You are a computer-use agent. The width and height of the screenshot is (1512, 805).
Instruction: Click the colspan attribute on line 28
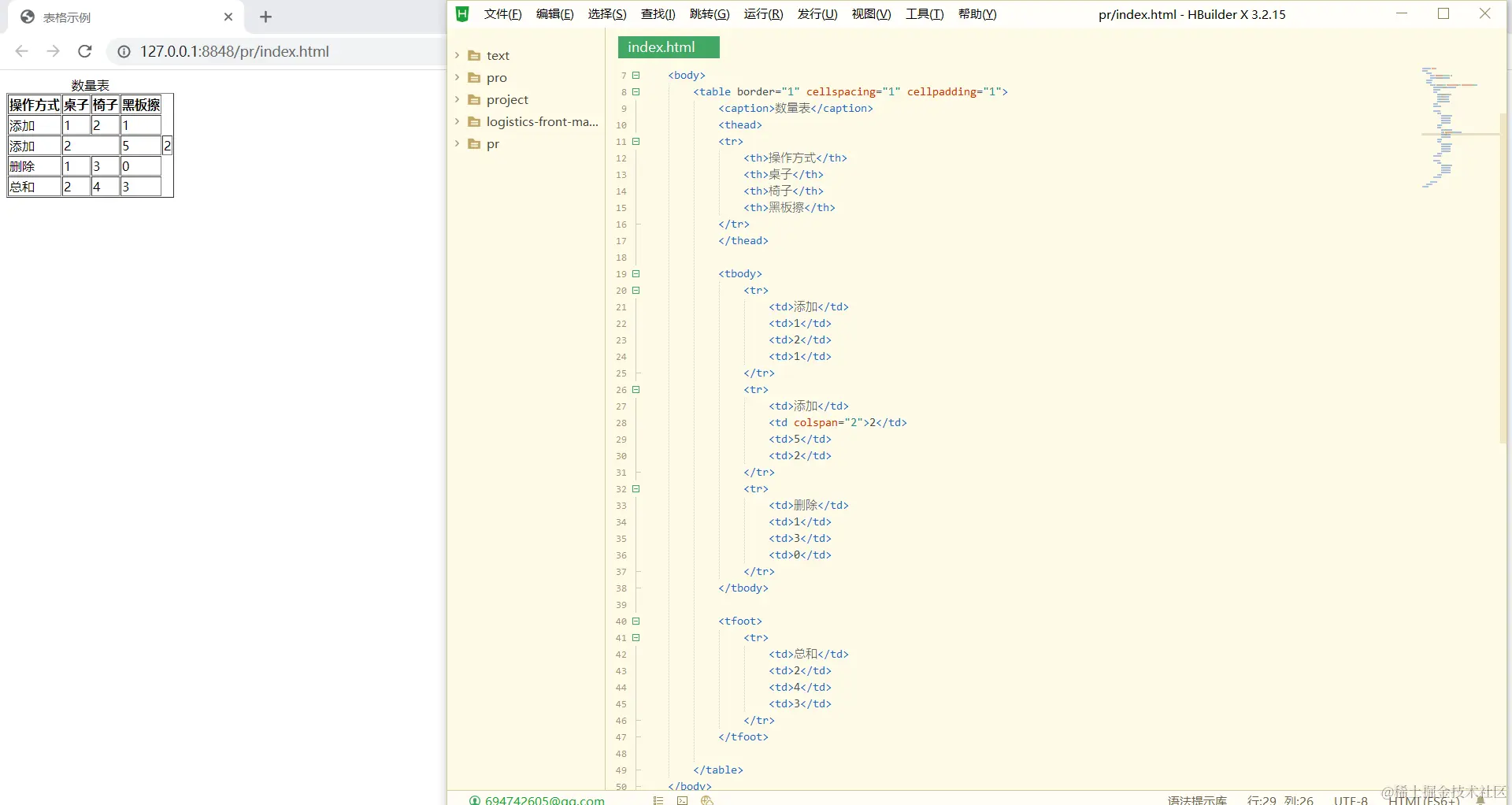(x=816, y=423)
